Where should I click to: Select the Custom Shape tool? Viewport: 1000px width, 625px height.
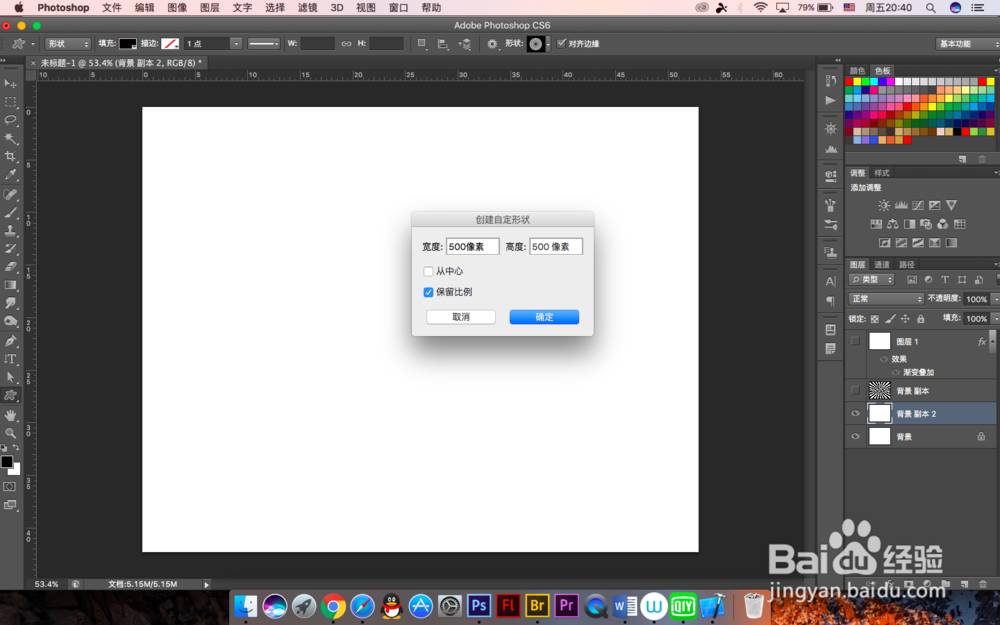[x=10, y=395]
